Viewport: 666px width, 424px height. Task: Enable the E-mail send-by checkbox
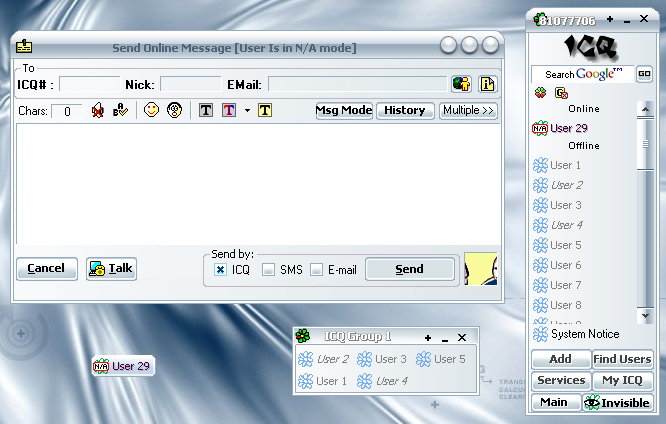pos(316,269)
